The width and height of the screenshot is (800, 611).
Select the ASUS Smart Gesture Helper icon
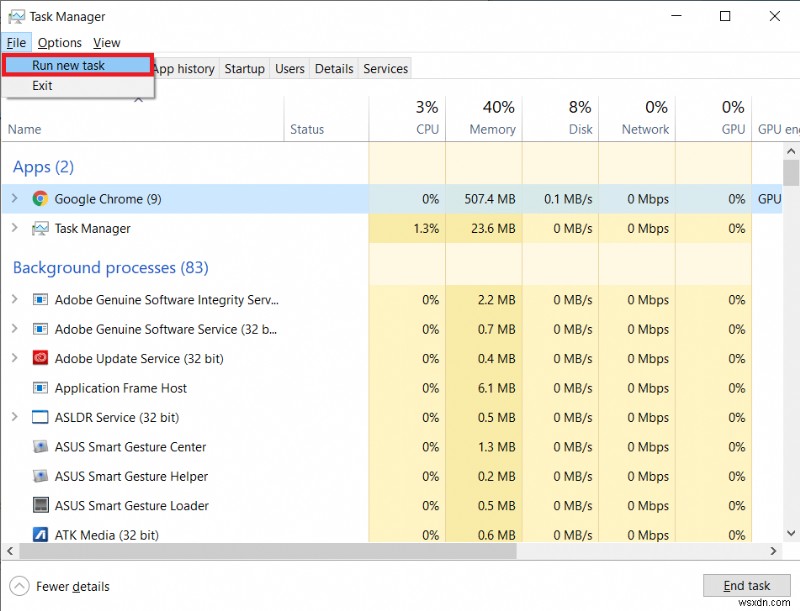(x=40, y=476)
